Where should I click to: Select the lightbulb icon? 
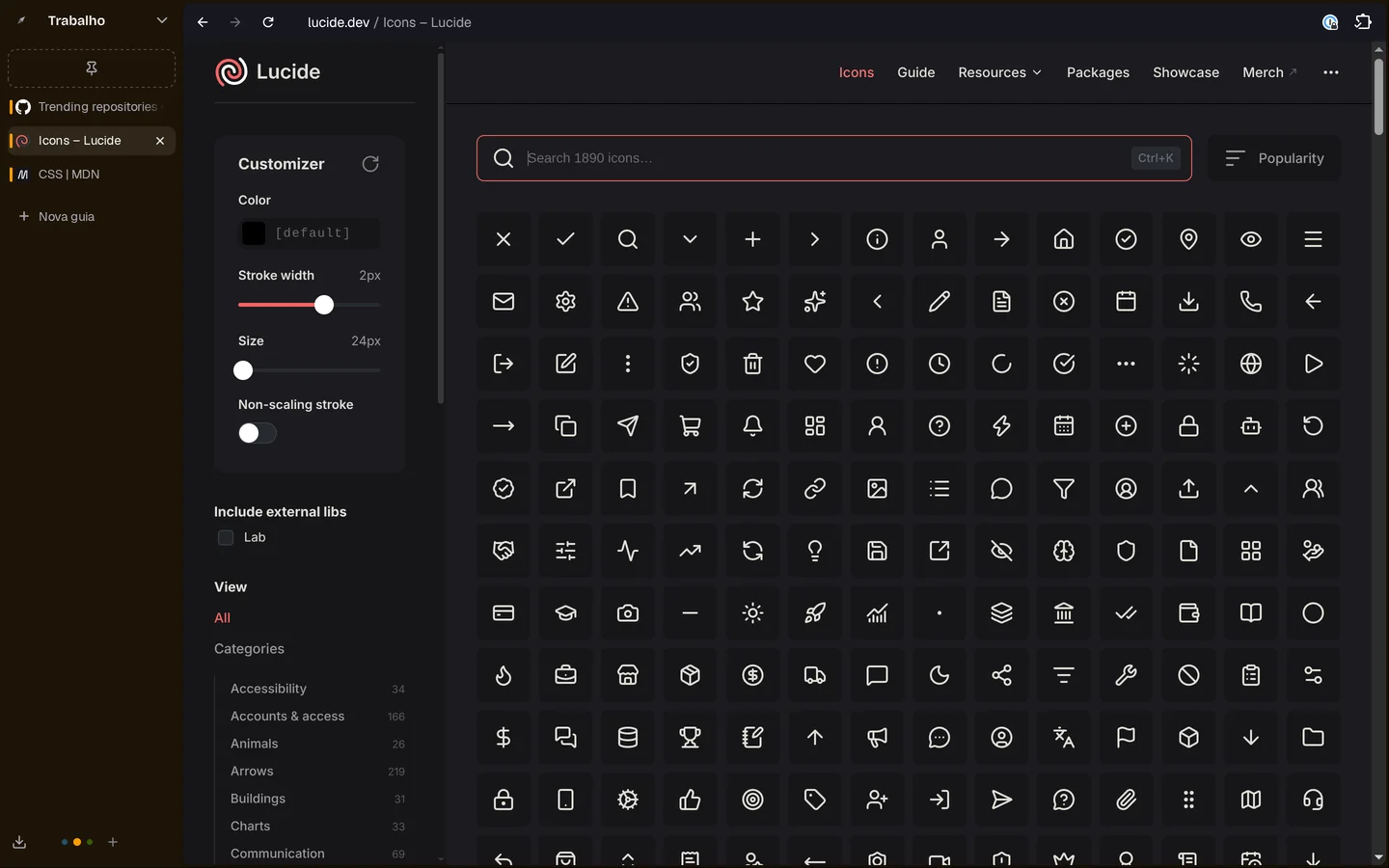(815, 551)
